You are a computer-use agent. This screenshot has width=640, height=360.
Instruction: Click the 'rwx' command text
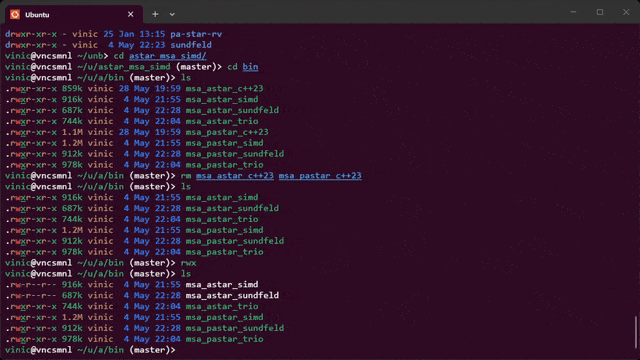click(188, 263)
